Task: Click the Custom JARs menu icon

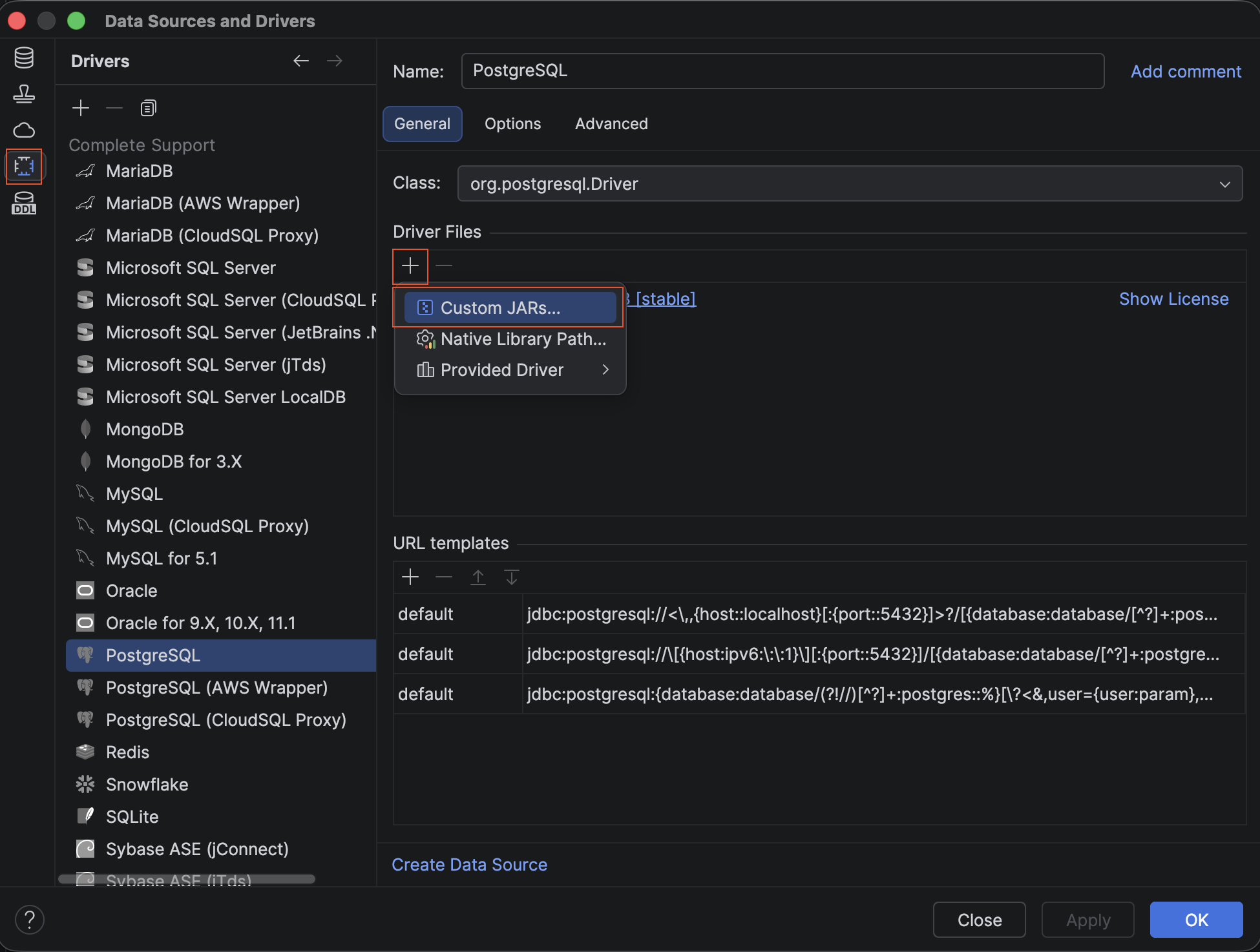Action: [425, 307]
